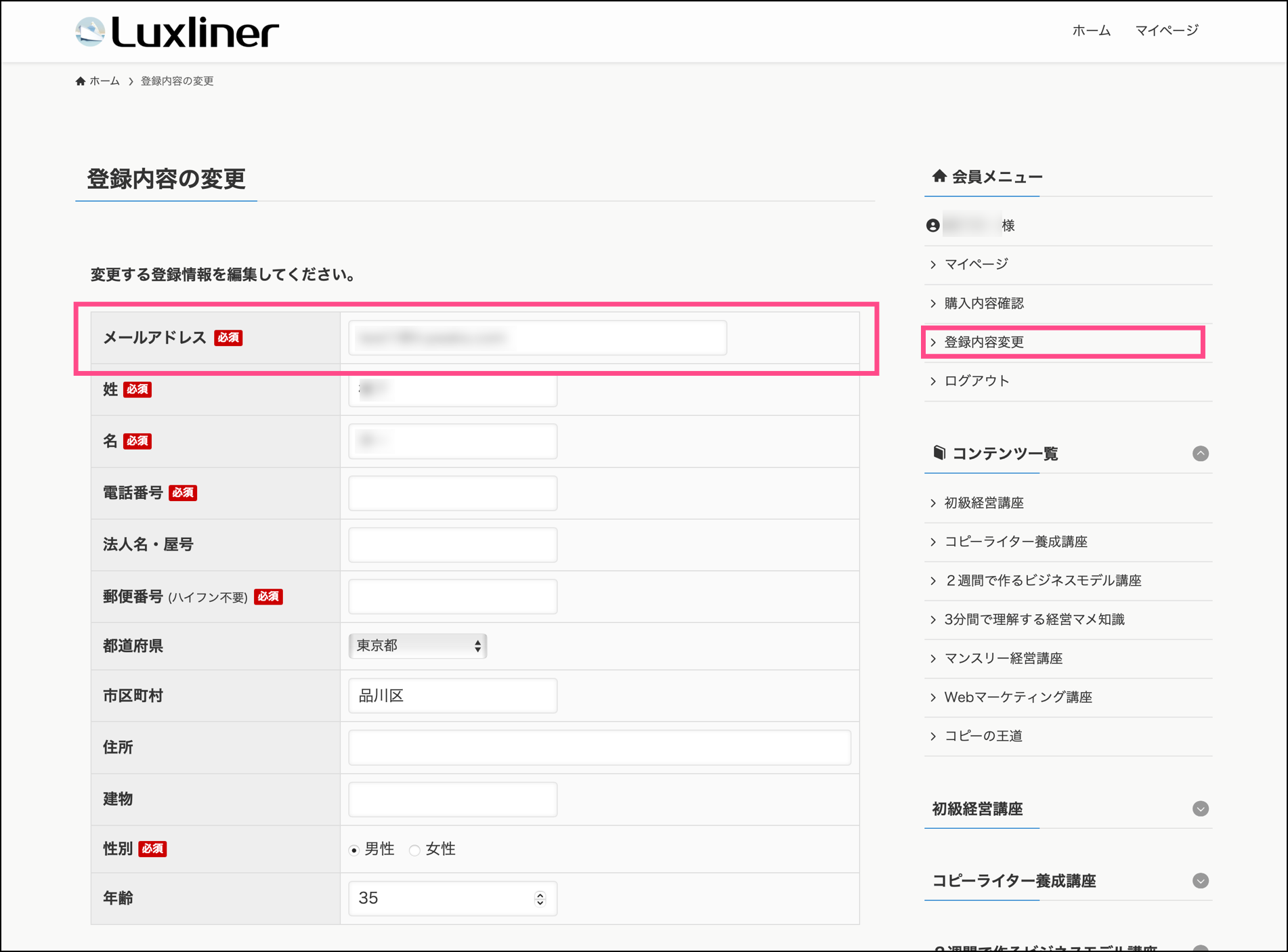Click the 登録内容変更 sidebar link

(x=983, y=343)
